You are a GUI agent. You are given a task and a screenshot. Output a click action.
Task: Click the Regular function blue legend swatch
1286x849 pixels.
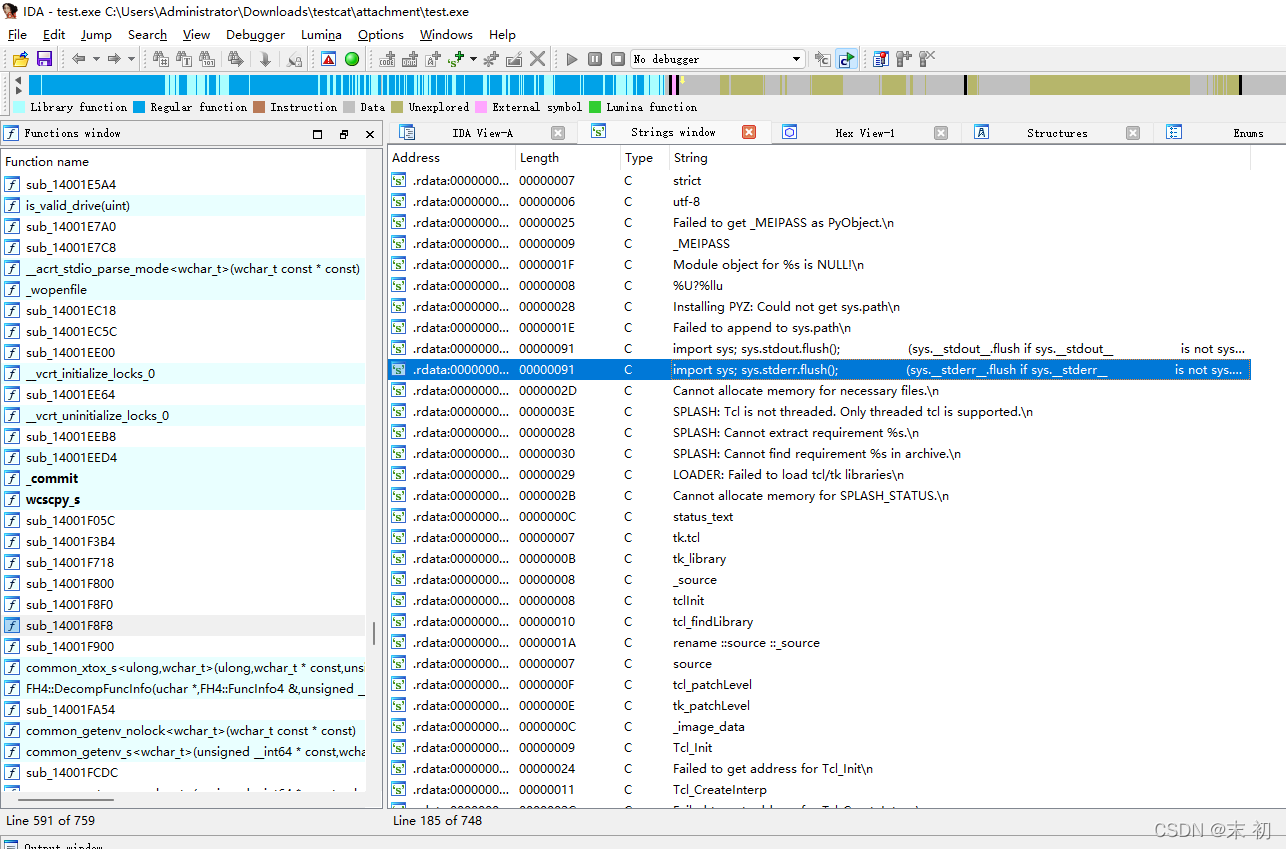tap(139, 107)
